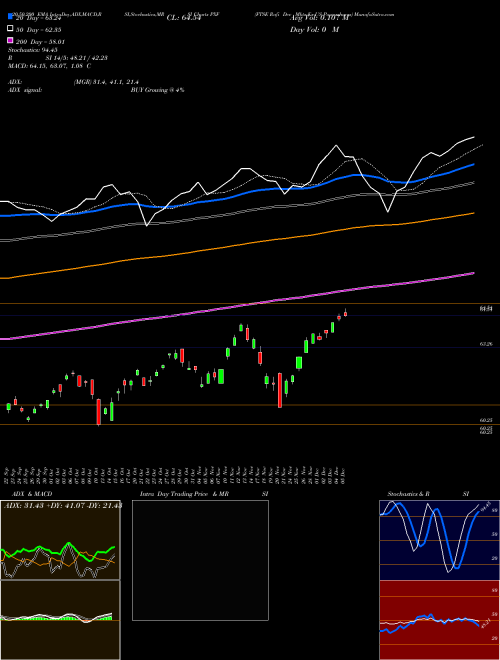Click the latest red candlestick at chart top
500x660 pixels.
click(x=346, y=313)
